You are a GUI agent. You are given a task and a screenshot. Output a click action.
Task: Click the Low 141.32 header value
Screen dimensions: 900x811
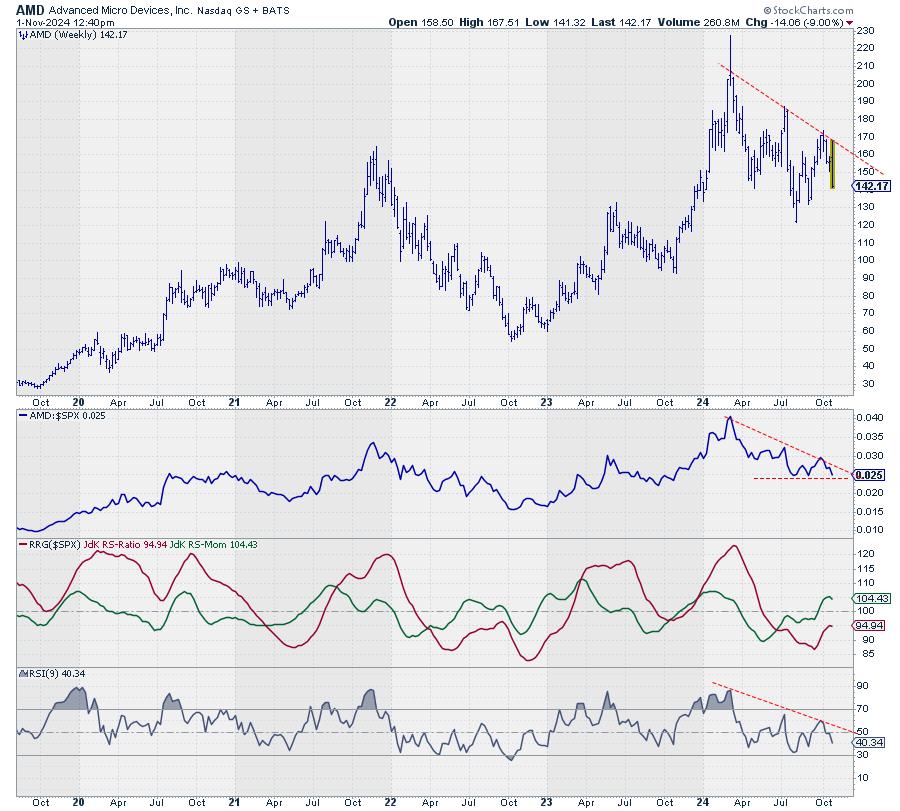[x=555, y=22]
